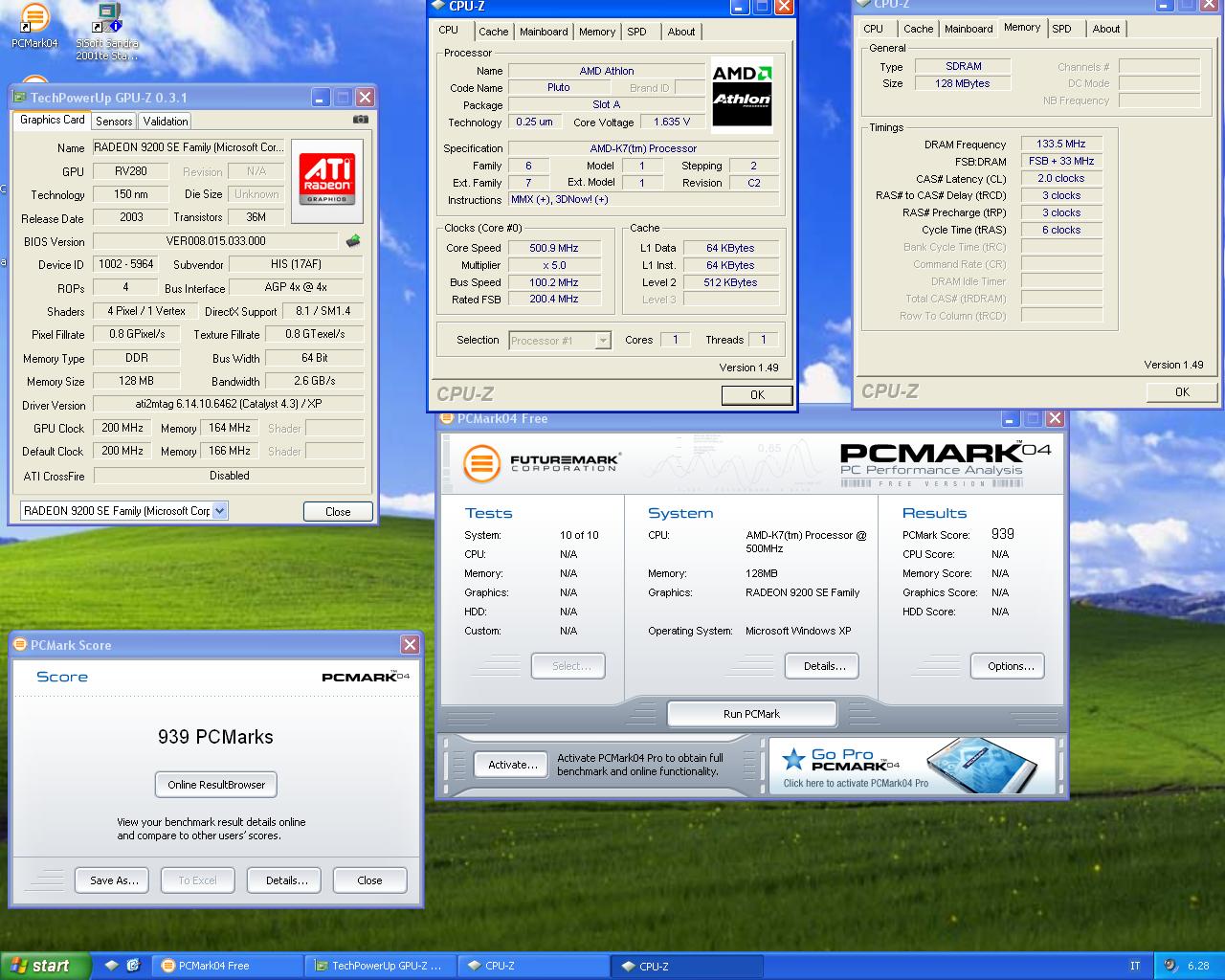Click Save As in PCMark Score dialog
The height and width of the screenshot is (980, 1225).
pos(112,880)
